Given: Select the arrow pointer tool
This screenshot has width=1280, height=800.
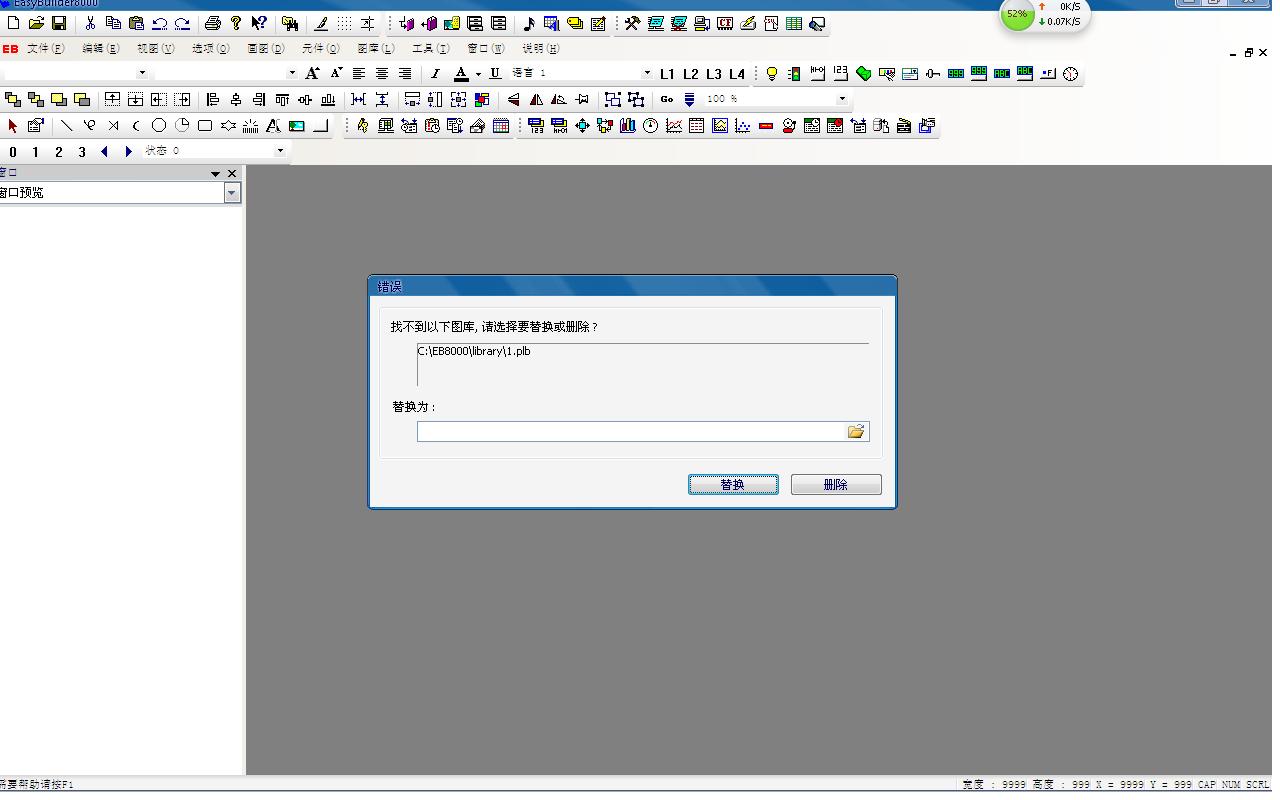Looking at the screenshot, I should point(13,126).
